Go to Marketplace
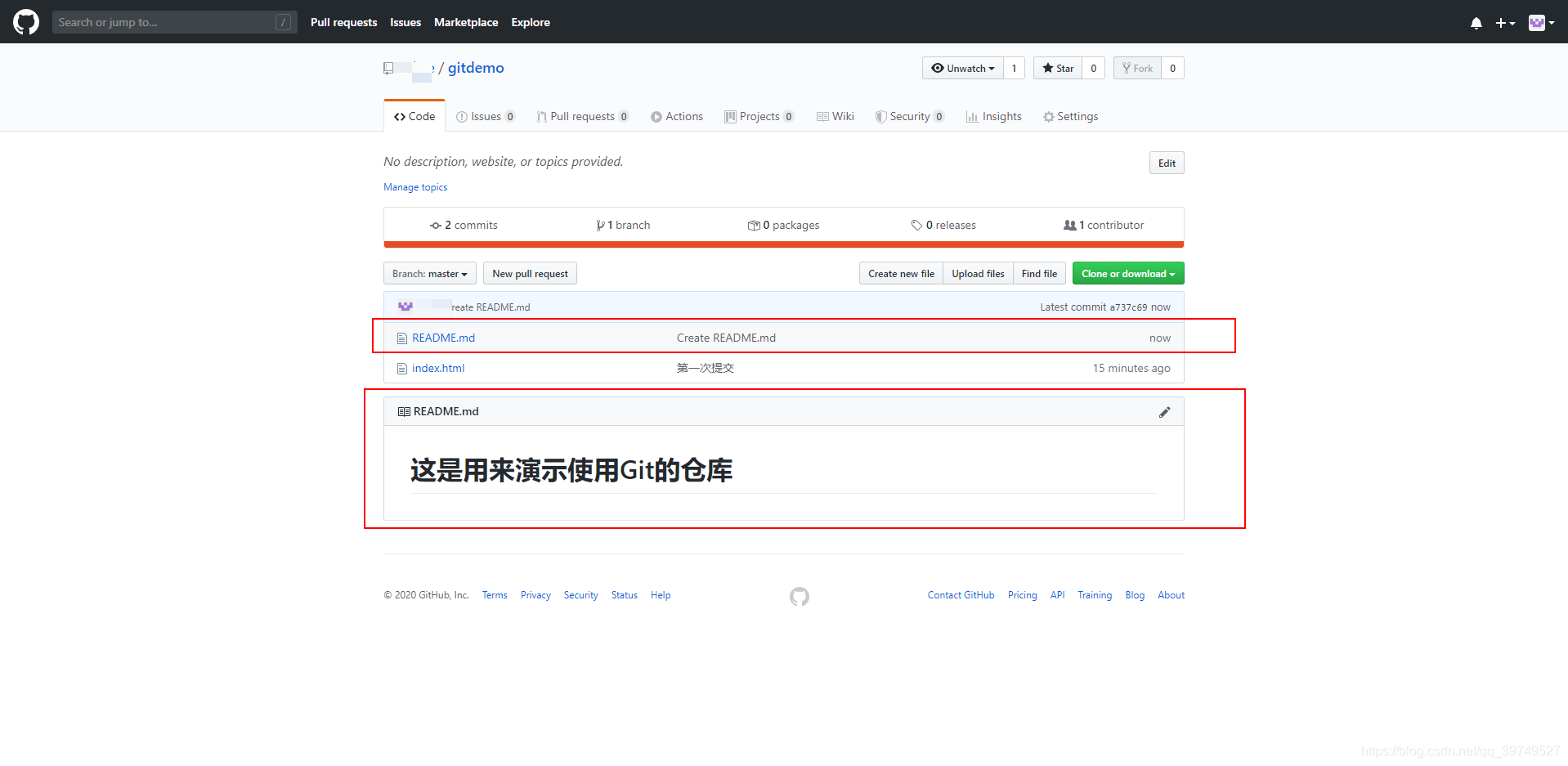This screenshot has width=1568, height=766. (466, 22)
